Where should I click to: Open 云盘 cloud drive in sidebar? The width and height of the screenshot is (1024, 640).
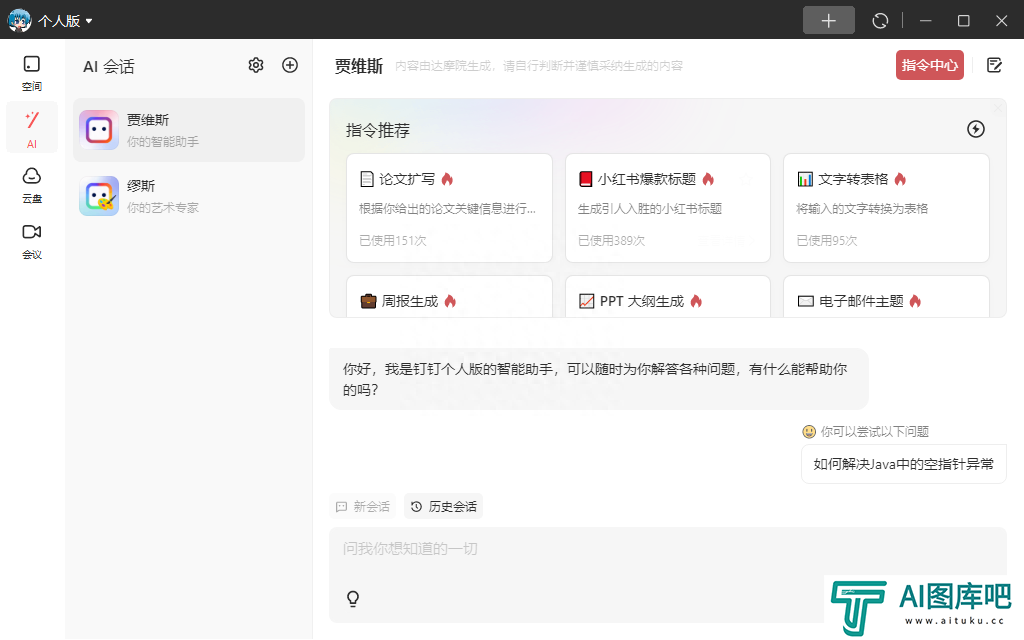[x=31, y=185]
